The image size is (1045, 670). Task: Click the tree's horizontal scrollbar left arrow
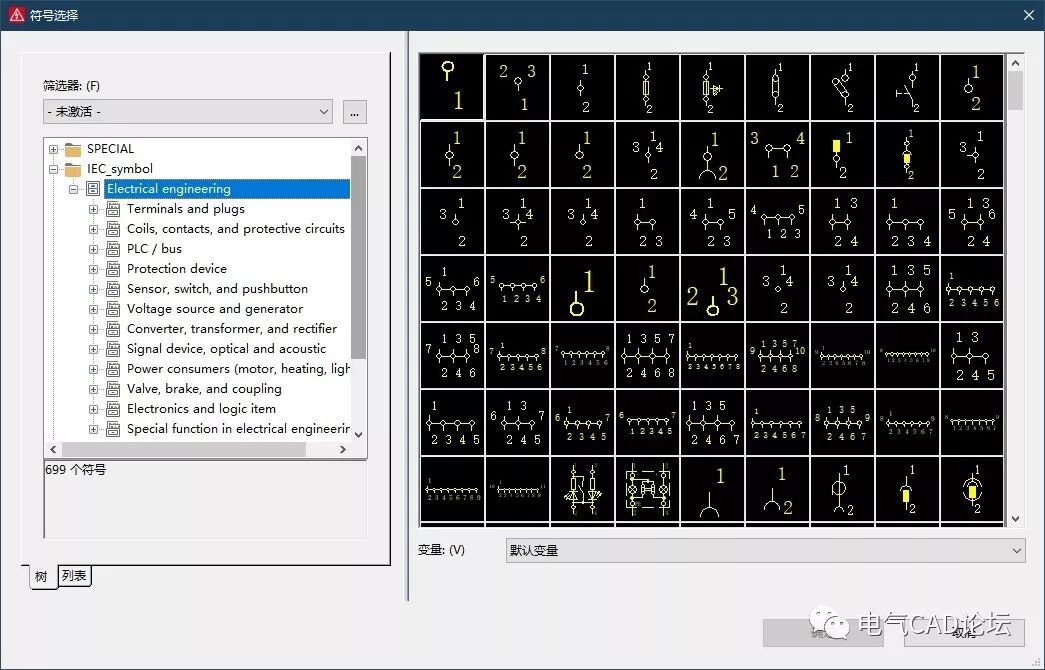tap(53, 450)
